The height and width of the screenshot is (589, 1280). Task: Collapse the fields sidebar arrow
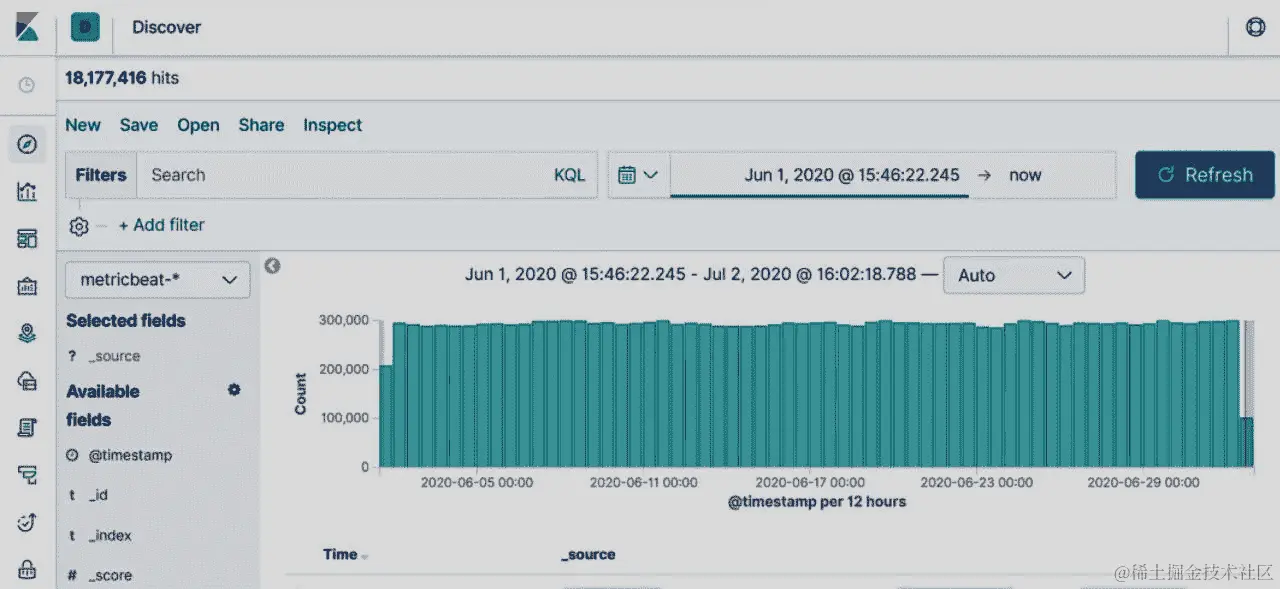click(272, 266)
